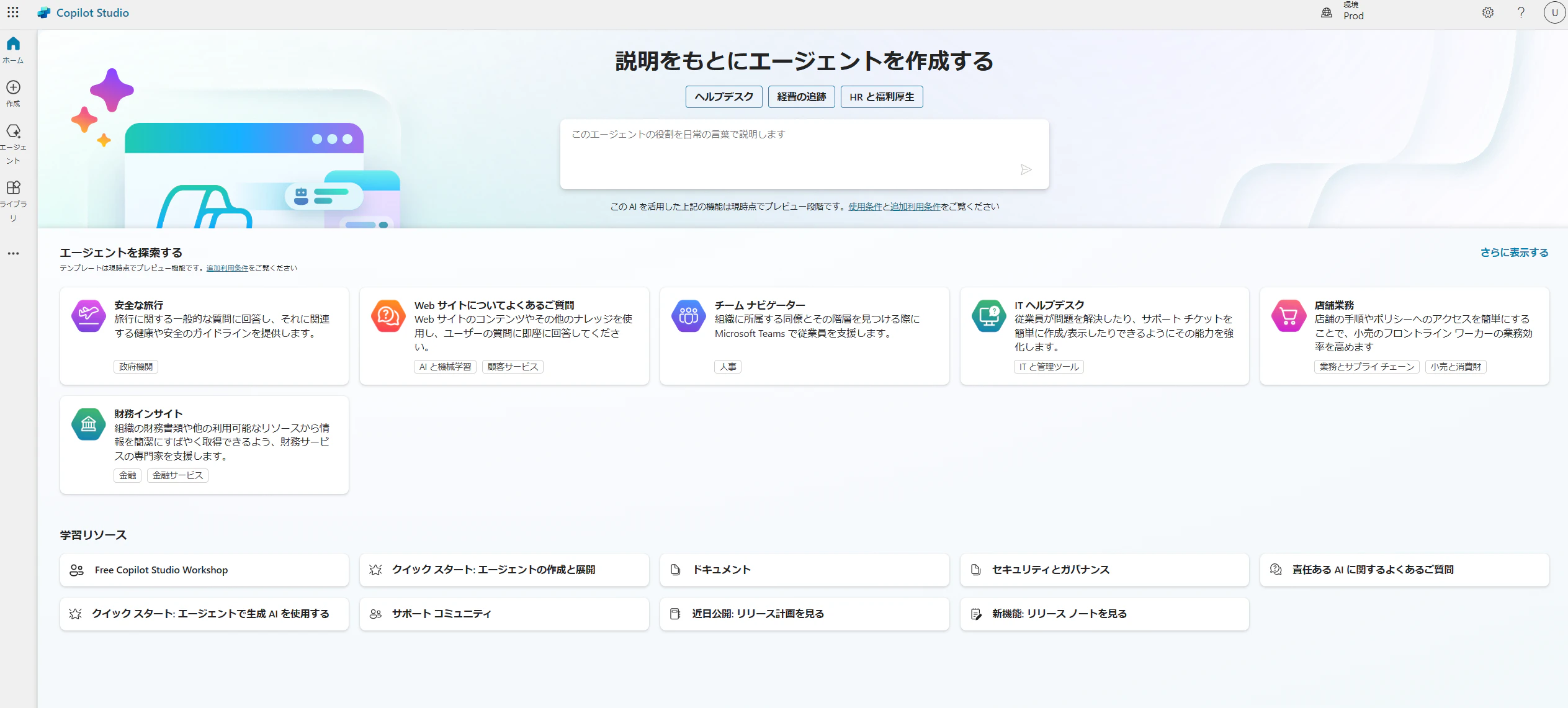Open 責任ある AI に関するよくあるご質問
Image resolution: width=1568 pixels, height=708 pixels.
point(1405,570)
